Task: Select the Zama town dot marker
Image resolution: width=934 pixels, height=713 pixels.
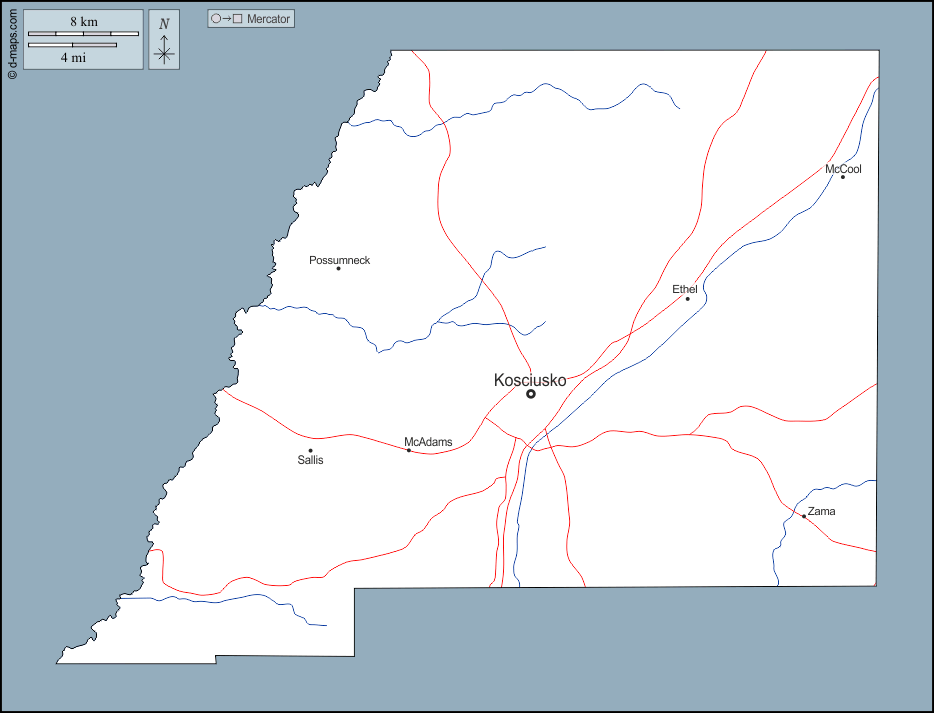Action: tap(803, 516)
